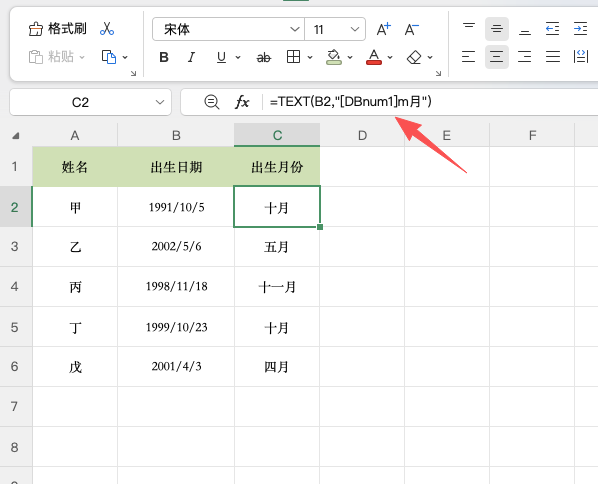
Task: Expand the Name Box dropdown arrow
Action: click(160, 102)
